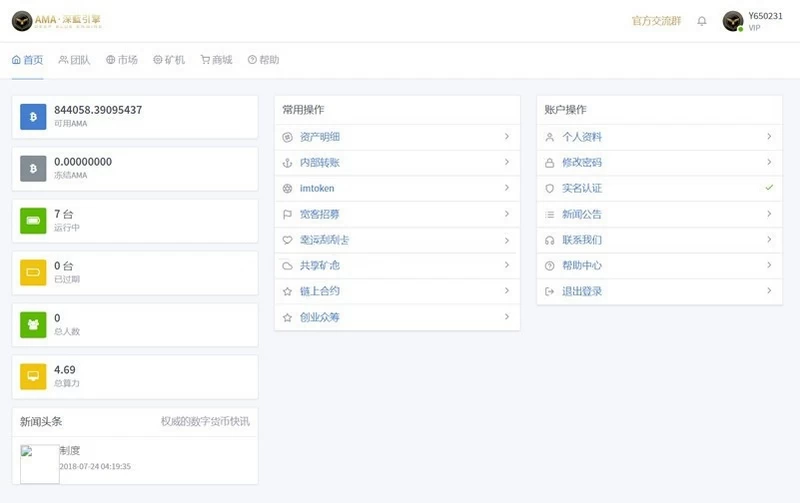Click the star icon beside 创业众筹

287,317
